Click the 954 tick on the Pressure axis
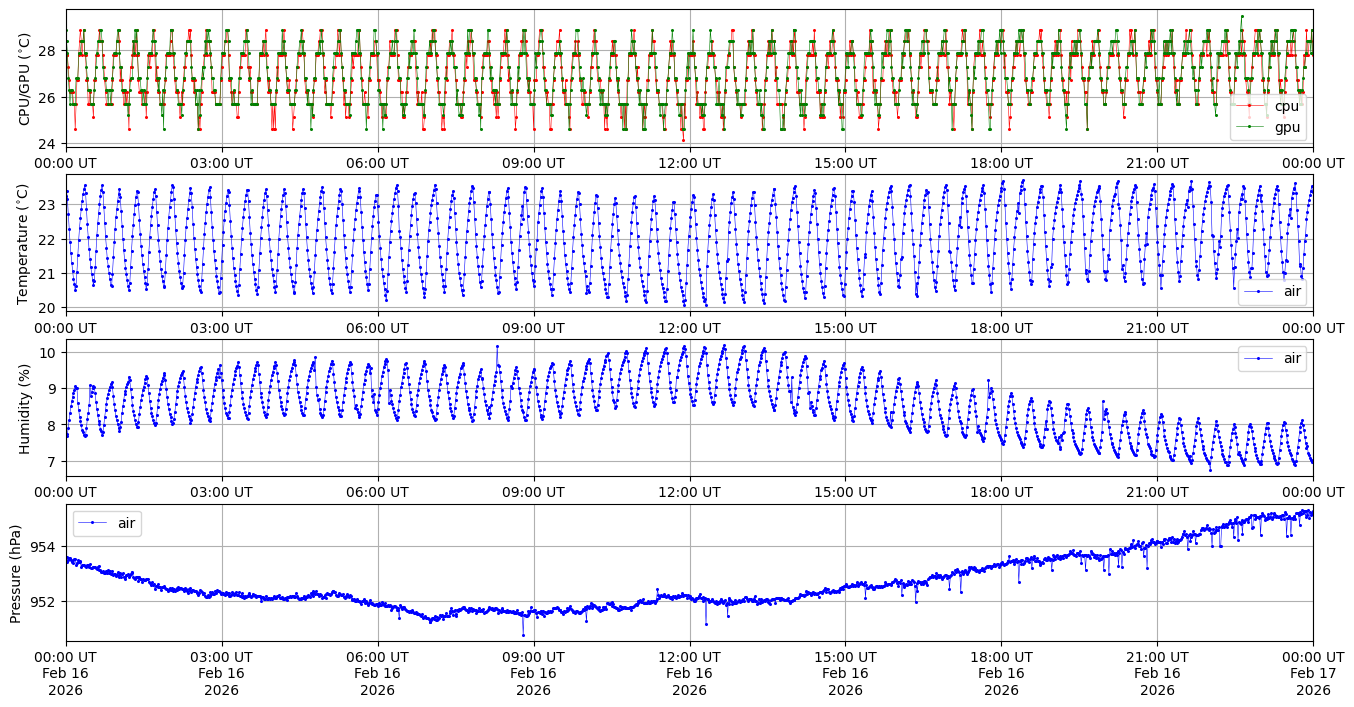 click(46, 547)
